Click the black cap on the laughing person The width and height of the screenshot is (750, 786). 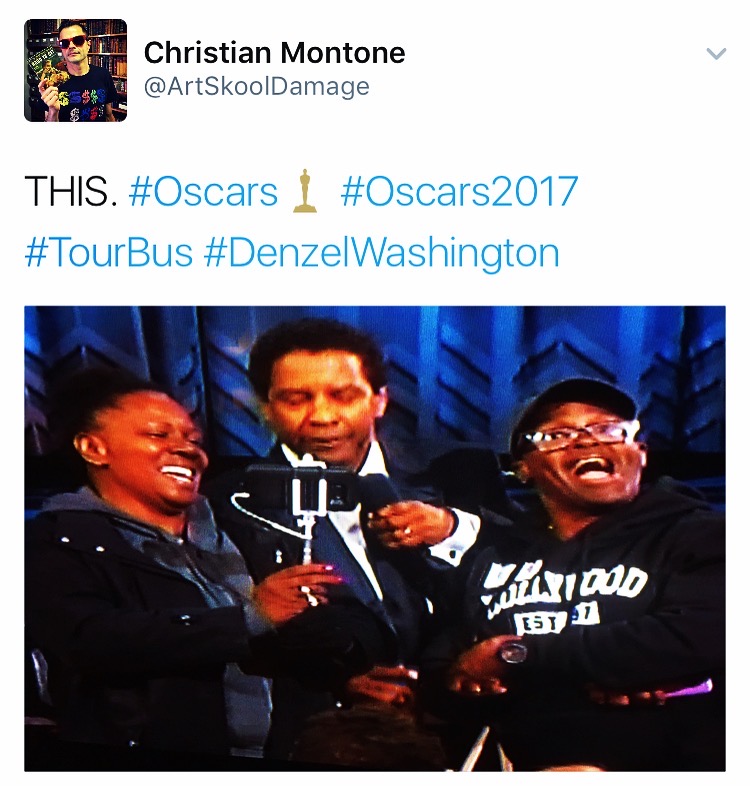574,406
